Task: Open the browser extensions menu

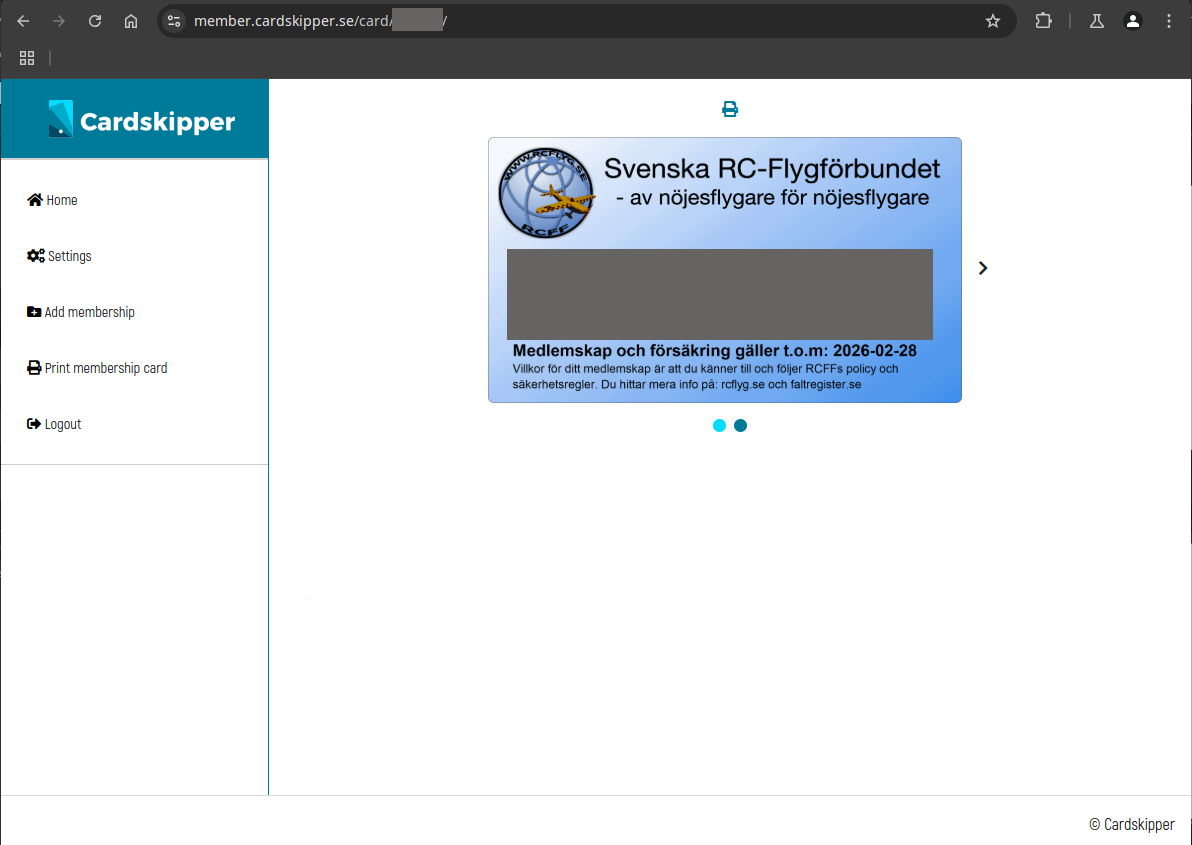Action: pos(1044,21)
